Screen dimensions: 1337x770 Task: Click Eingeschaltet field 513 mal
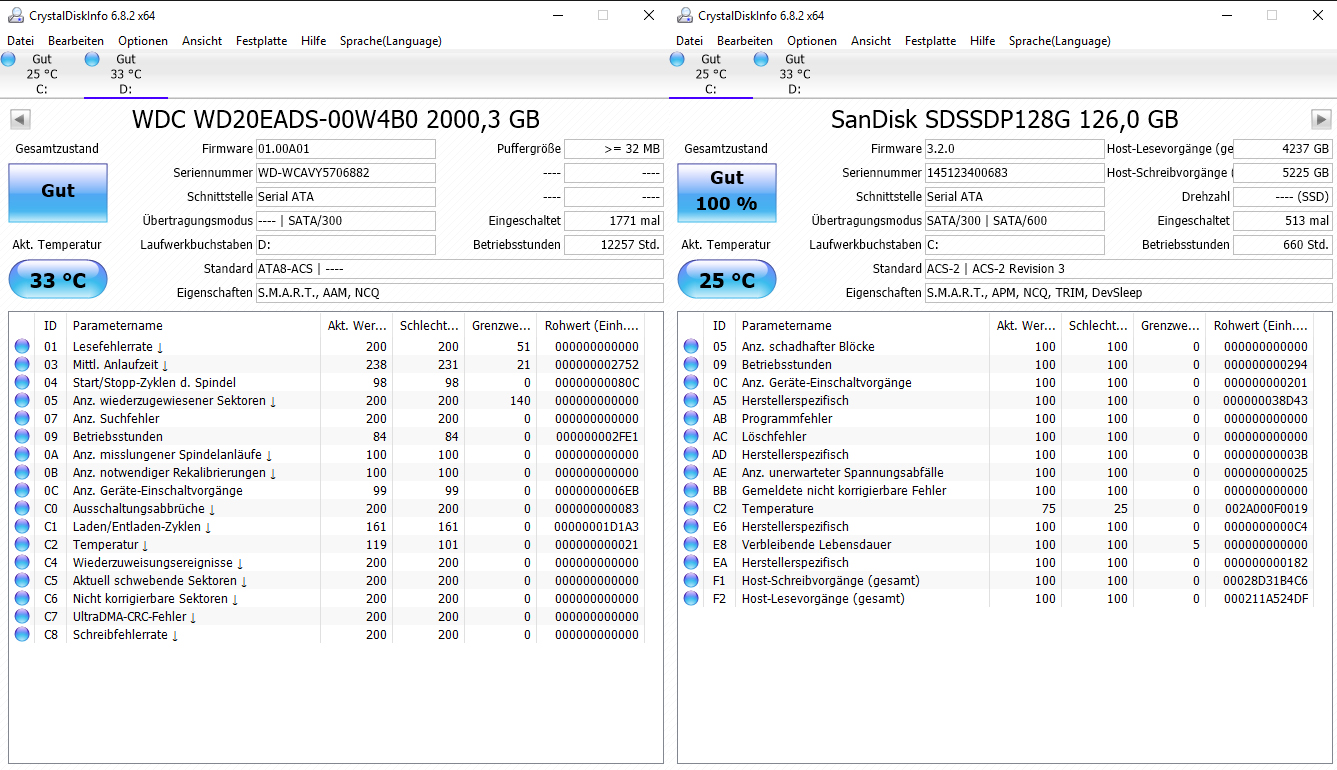[1283, 221]
